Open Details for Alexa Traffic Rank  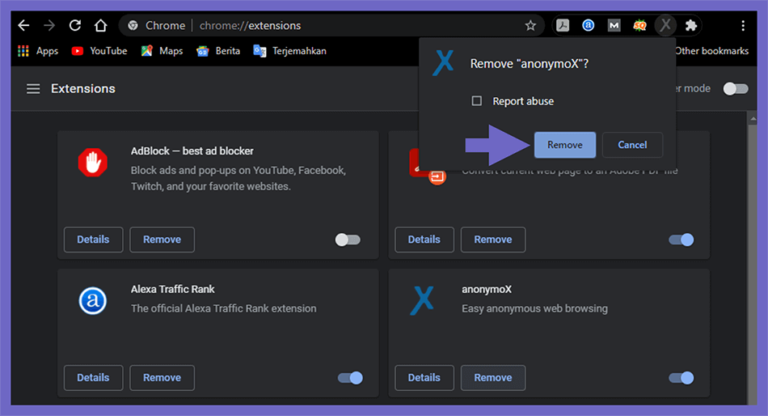(93, 378)
